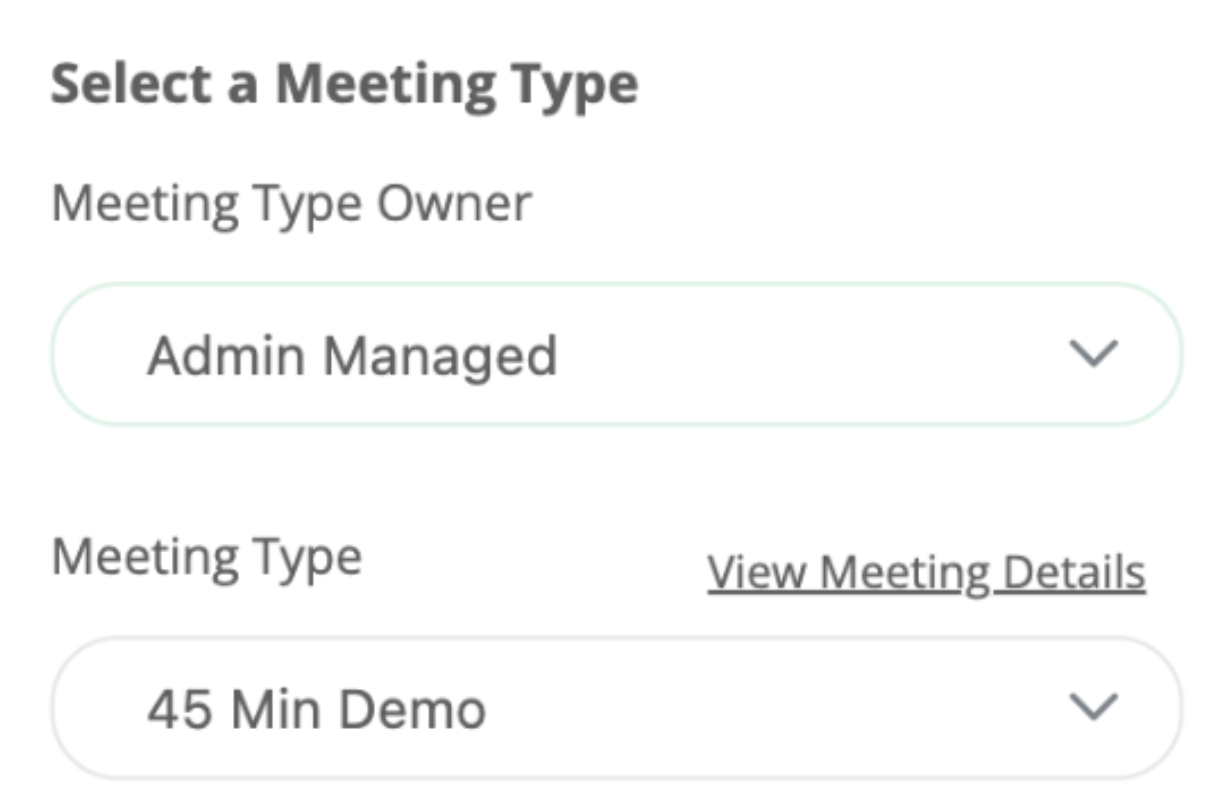Click the 'Select a Meeting Type' heading

pyautogui.click(x=344, y=84)
